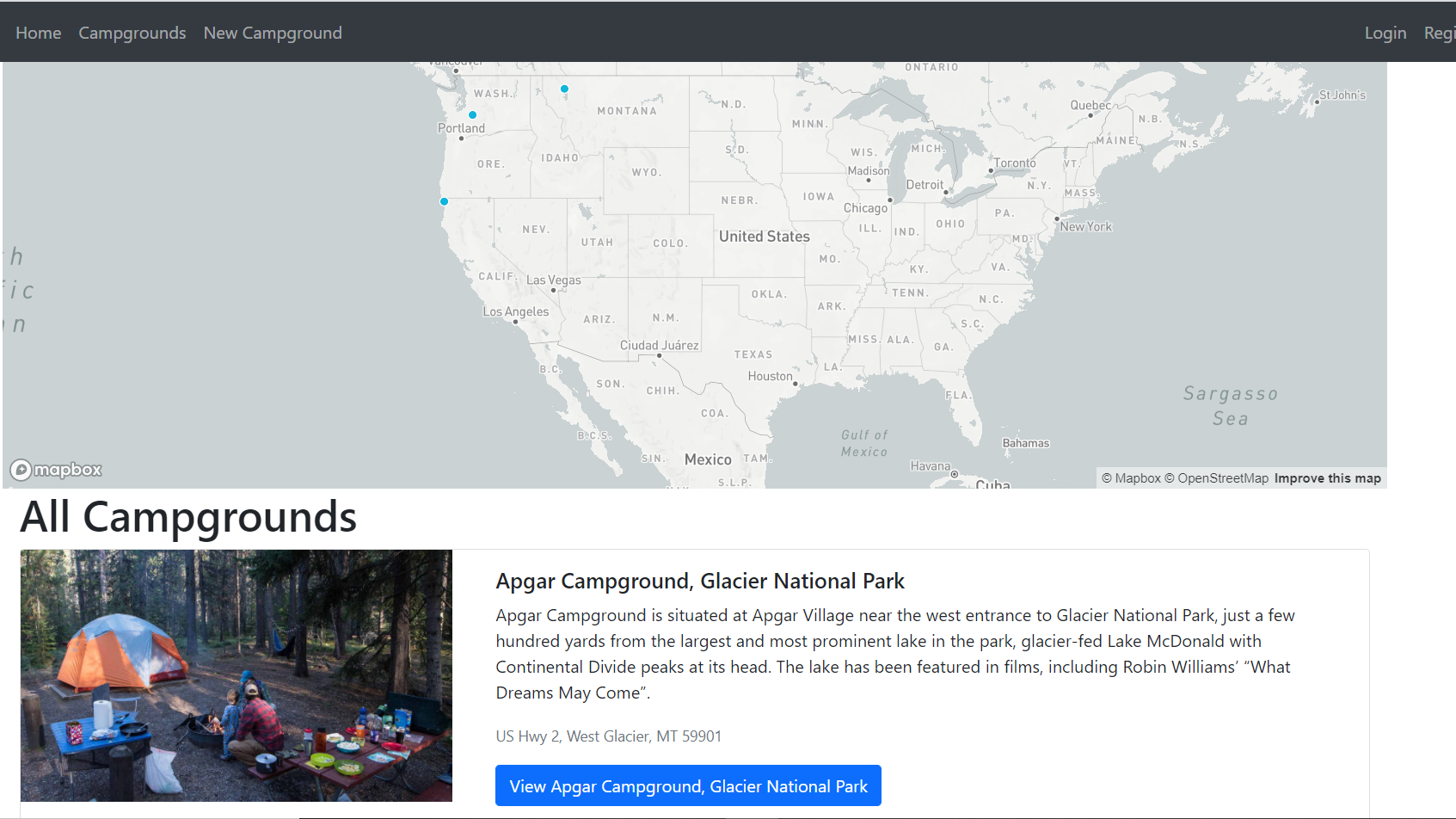Click the Mexico country label
Image resolution: width=1456 pixels, height=819 pixels.
708,459
